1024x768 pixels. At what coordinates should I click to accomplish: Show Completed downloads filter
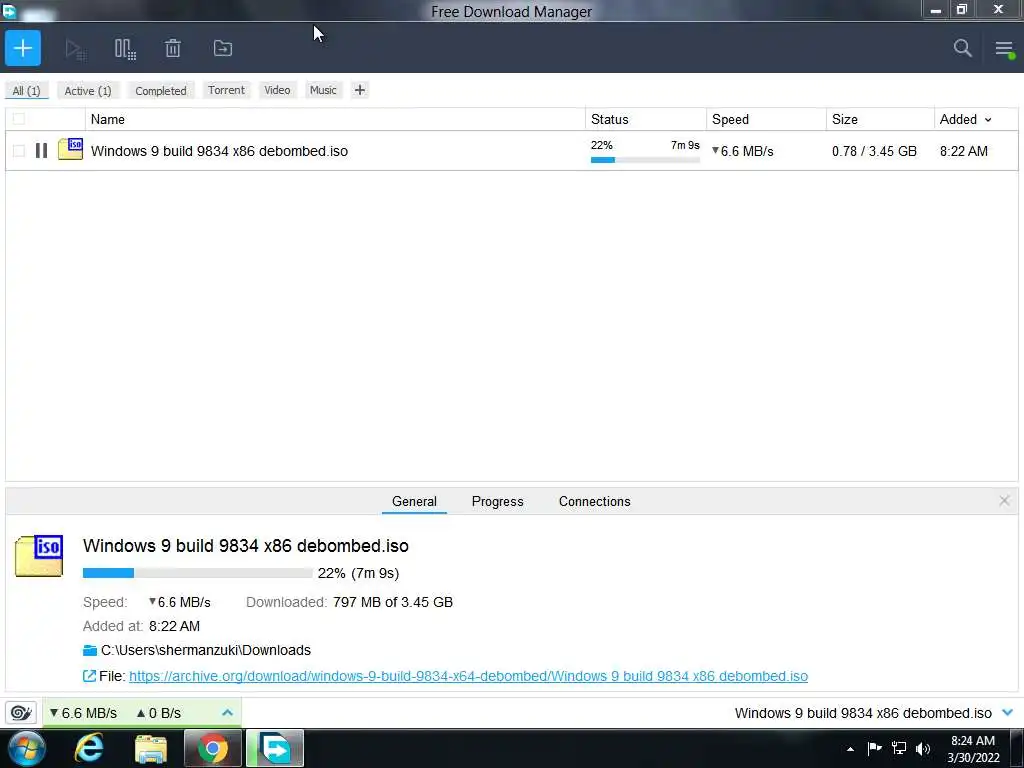(161, 91)
